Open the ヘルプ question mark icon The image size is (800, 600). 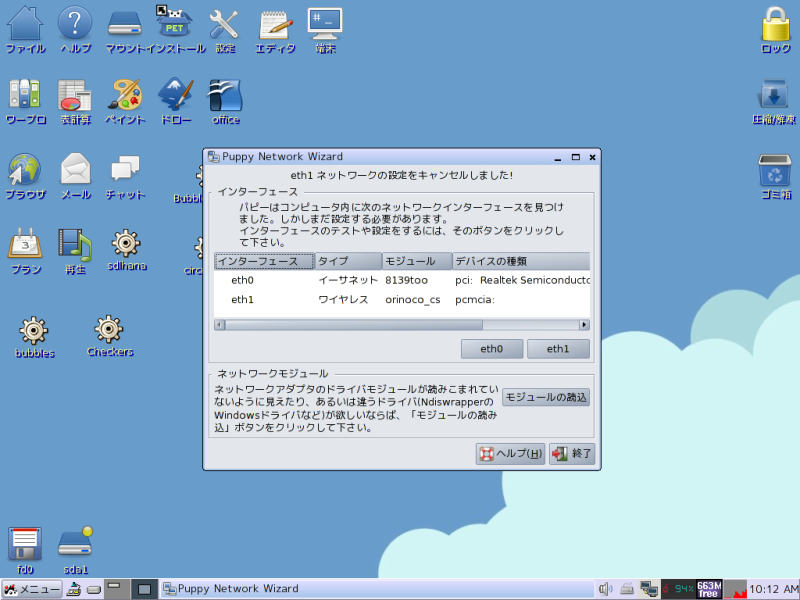(75, 23)
